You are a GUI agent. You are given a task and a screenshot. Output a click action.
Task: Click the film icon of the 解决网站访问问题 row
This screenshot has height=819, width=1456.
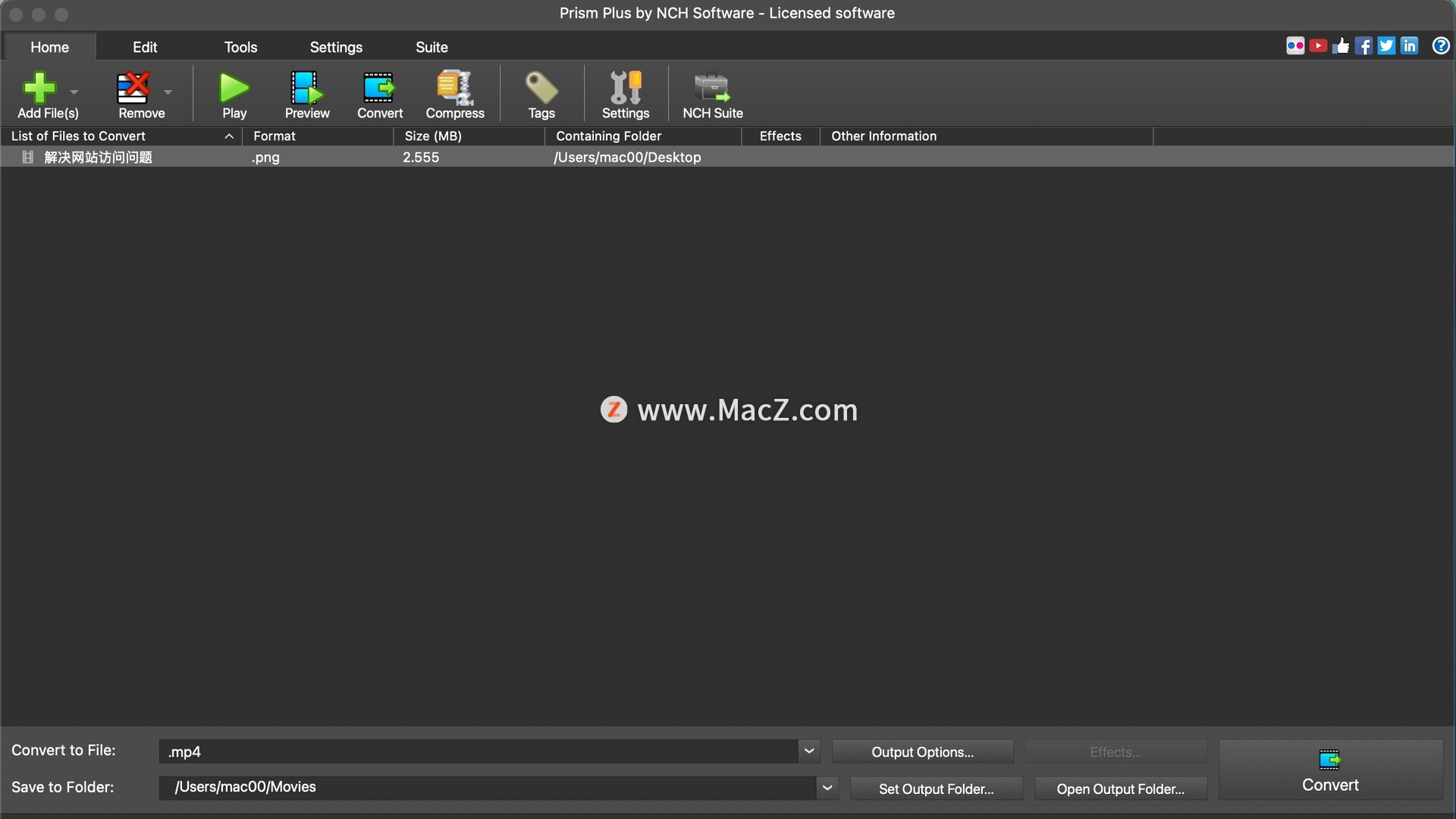tap(28, 157)
